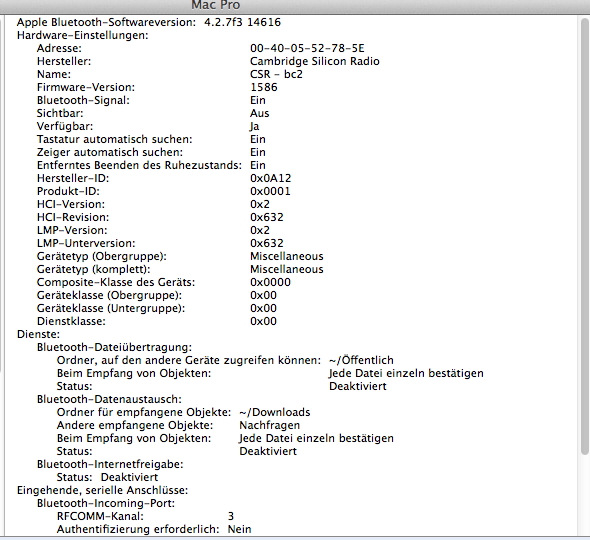Screen dimensions: 590x540
Task: Click the Geräteklasse (Untergruppe) label
Action: 111,308
